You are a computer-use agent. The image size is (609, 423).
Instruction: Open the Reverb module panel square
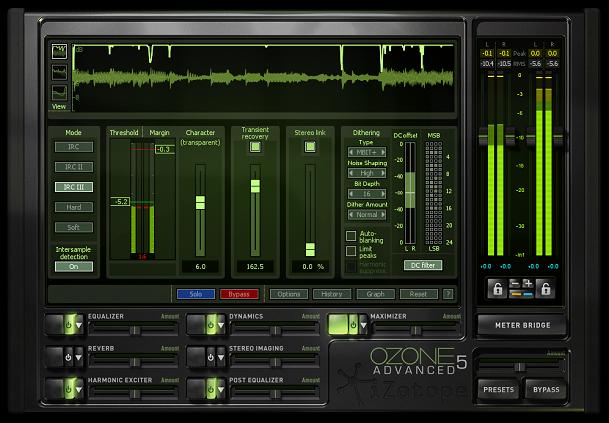[x=55, y=357]
